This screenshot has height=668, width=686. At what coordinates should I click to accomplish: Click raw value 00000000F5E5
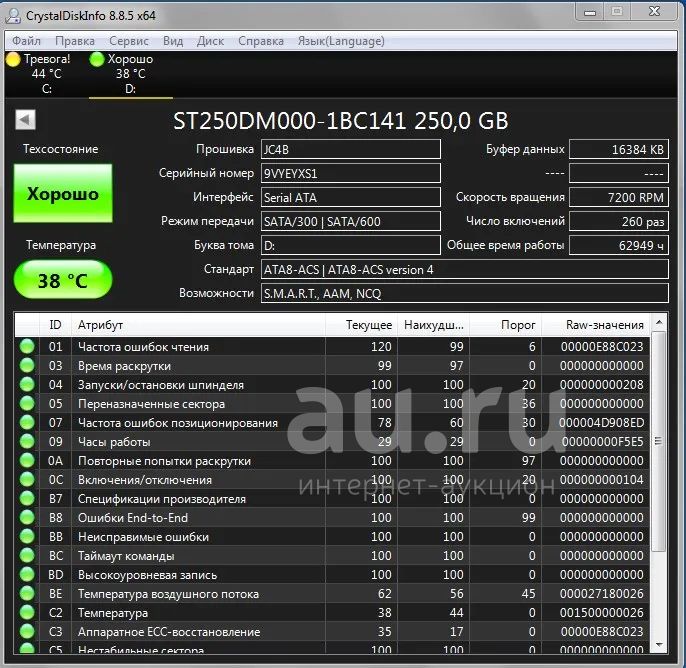point(603,441)
